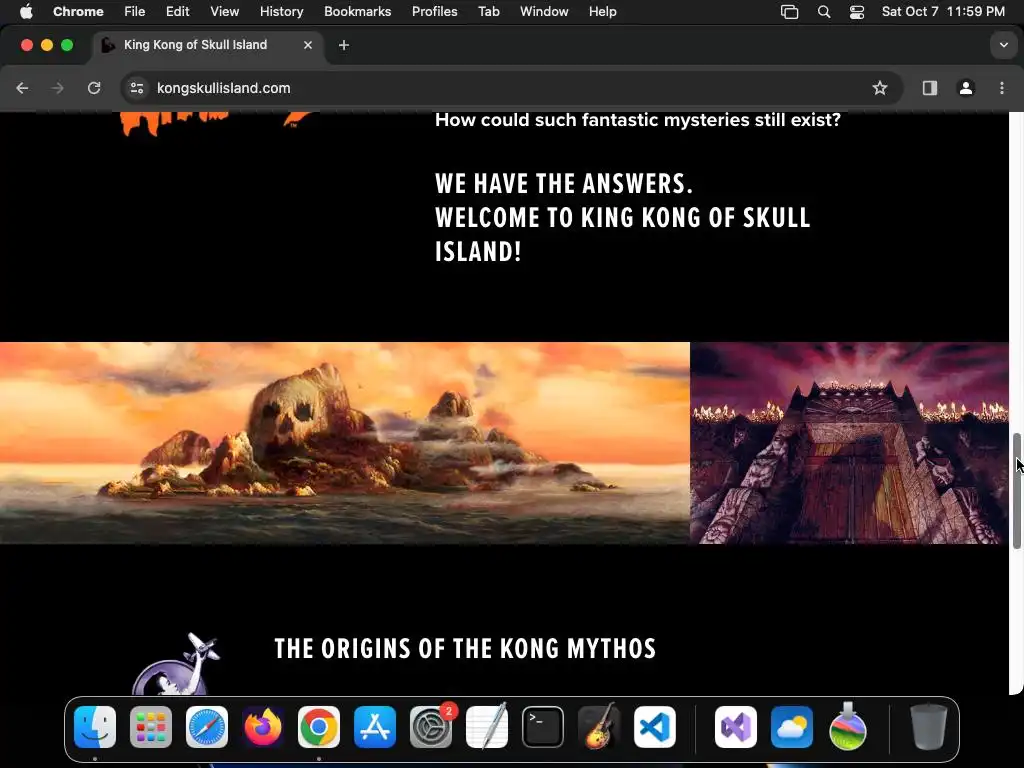
Task: Reload the kongskullisland.com page
Action: pos(94,88)
